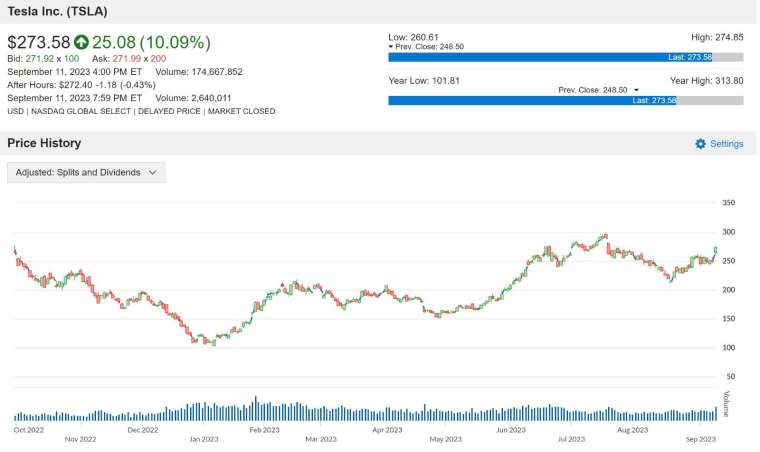
Task: Click the latest candlestick at Sep 2023
Action: click(715, 251)
